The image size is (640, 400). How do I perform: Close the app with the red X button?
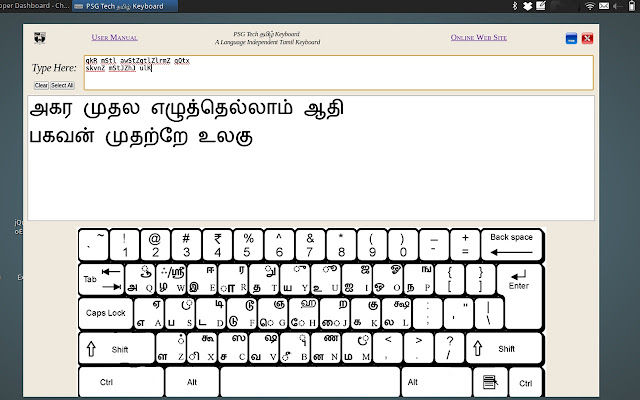coord(587,38)
